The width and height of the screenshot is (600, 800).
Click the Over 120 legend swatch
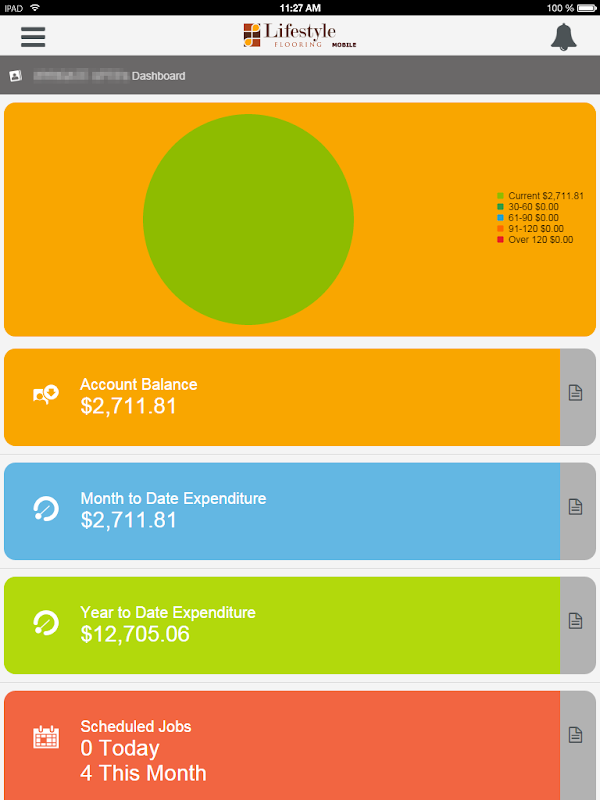(501, 240)
